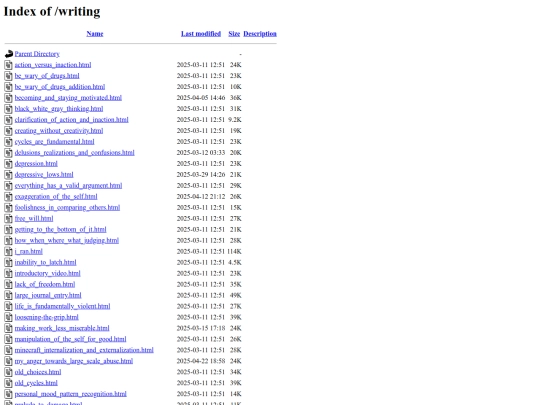Click file icon beside getting_to_the_bottom_of_it.html

point(9,229)
